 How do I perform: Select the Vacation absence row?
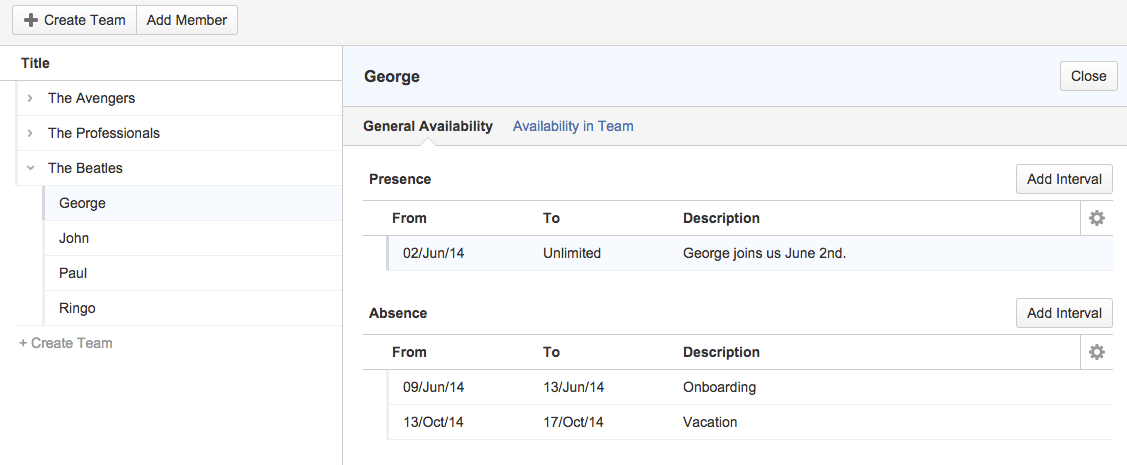pos(710,422)
